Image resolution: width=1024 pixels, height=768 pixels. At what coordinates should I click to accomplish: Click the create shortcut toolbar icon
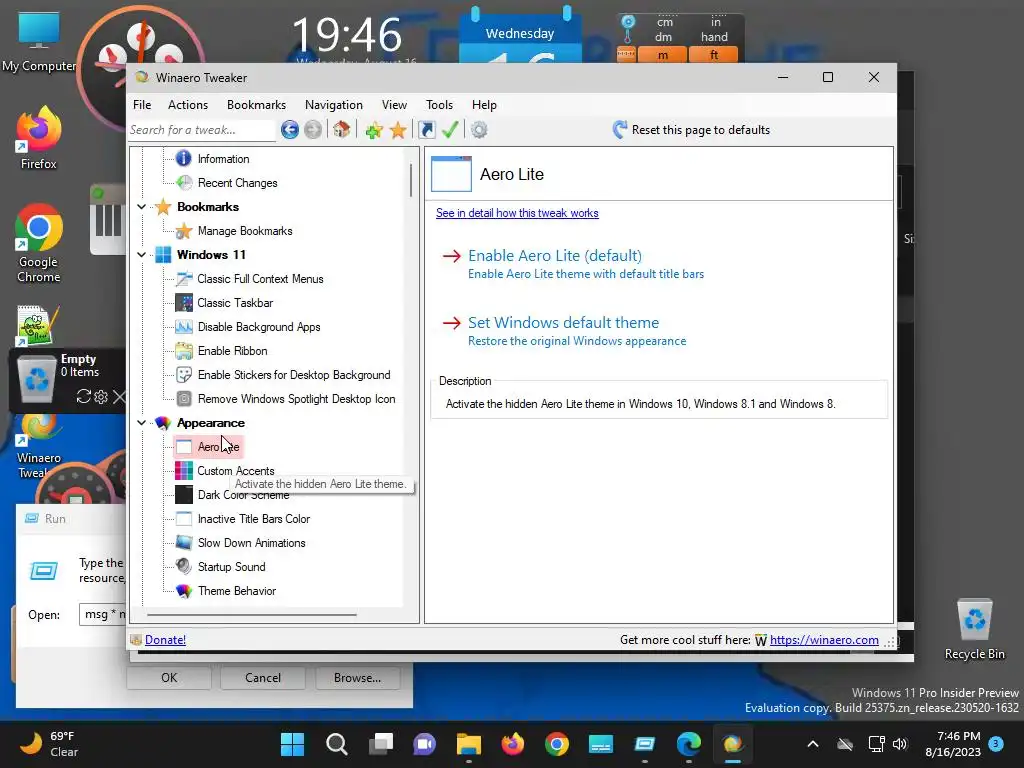click(426, 130)
